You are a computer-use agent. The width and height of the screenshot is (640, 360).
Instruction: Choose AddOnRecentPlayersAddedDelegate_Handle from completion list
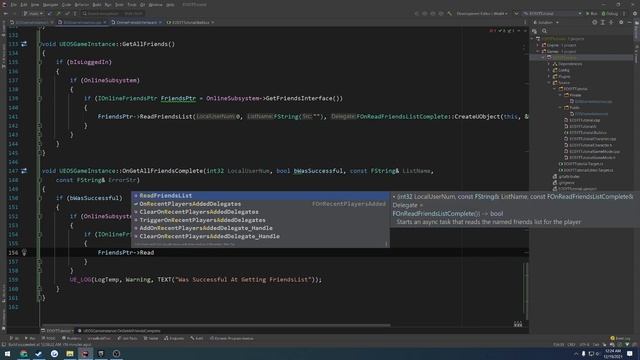[x=260, y=228]
